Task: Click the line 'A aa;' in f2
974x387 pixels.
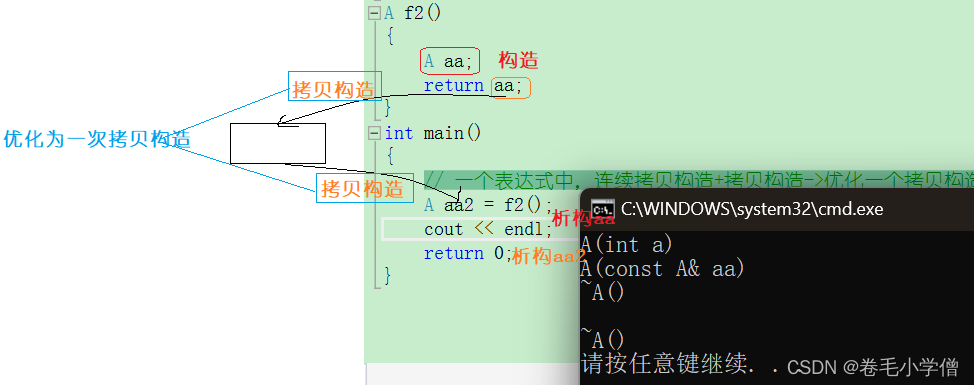Action: point(448,61)
